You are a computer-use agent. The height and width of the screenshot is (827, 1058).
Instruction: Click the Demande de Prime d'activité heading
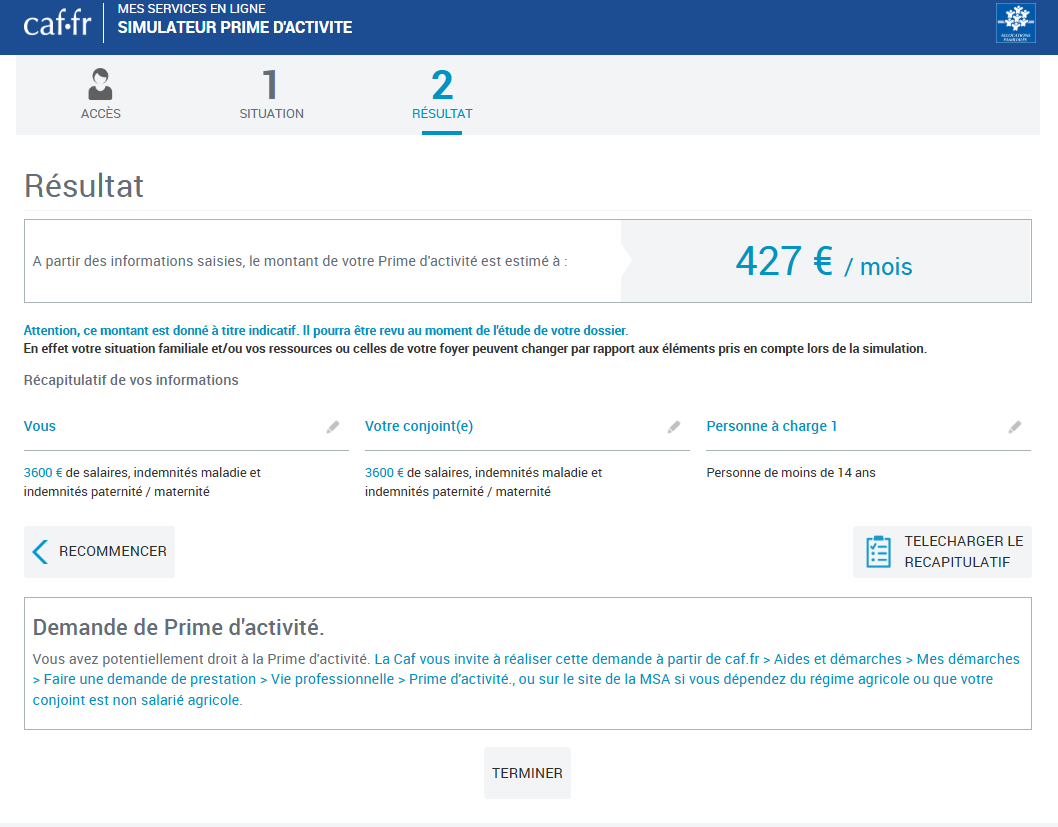click(x=178, y=627)
